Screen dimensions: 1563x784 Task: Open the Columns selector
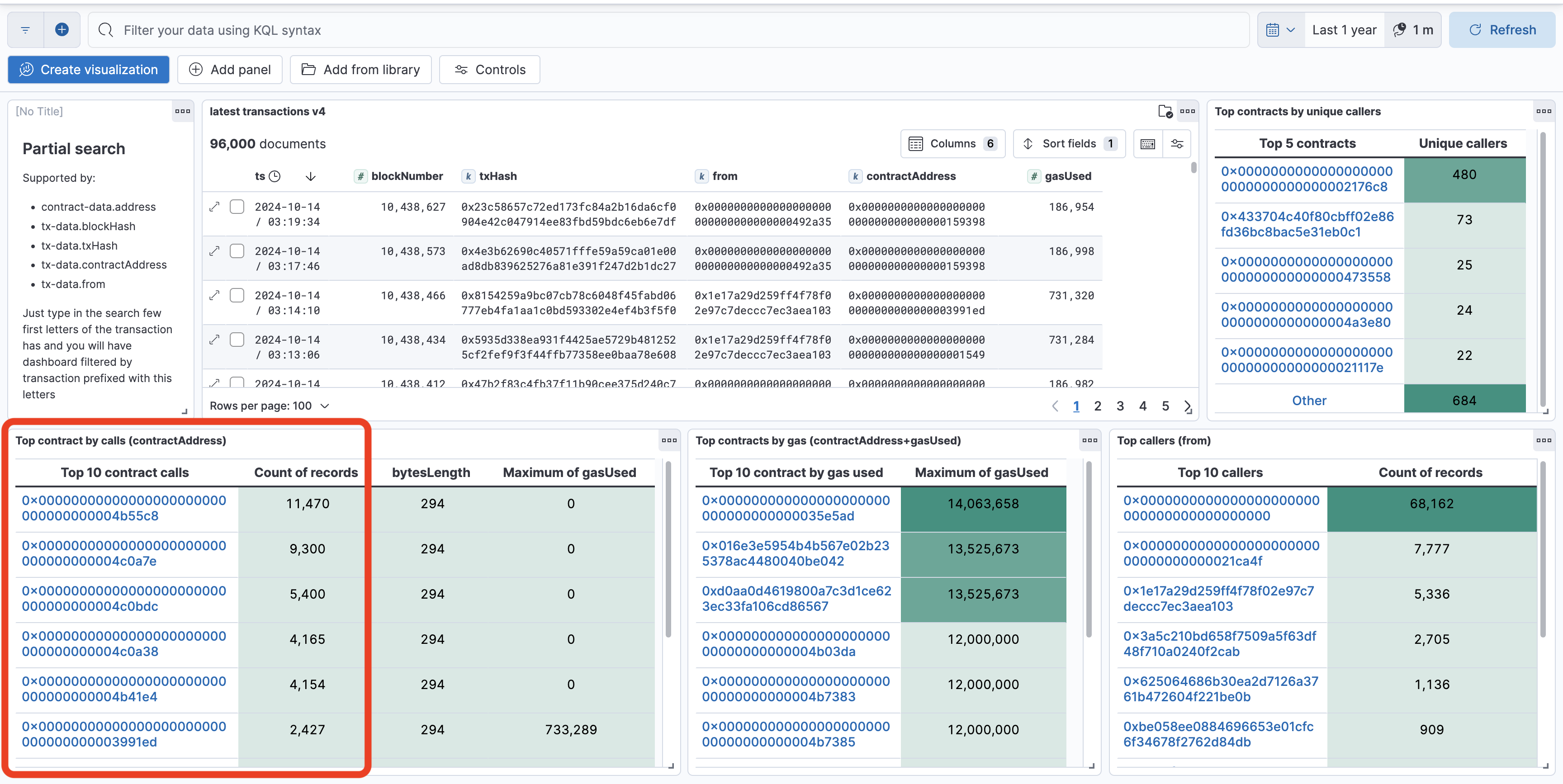952,144
